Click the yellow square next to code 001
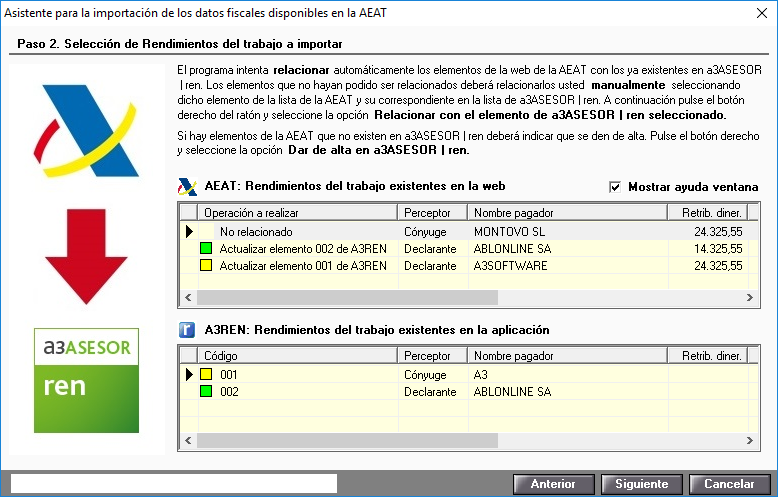 (x=206, y=374)
